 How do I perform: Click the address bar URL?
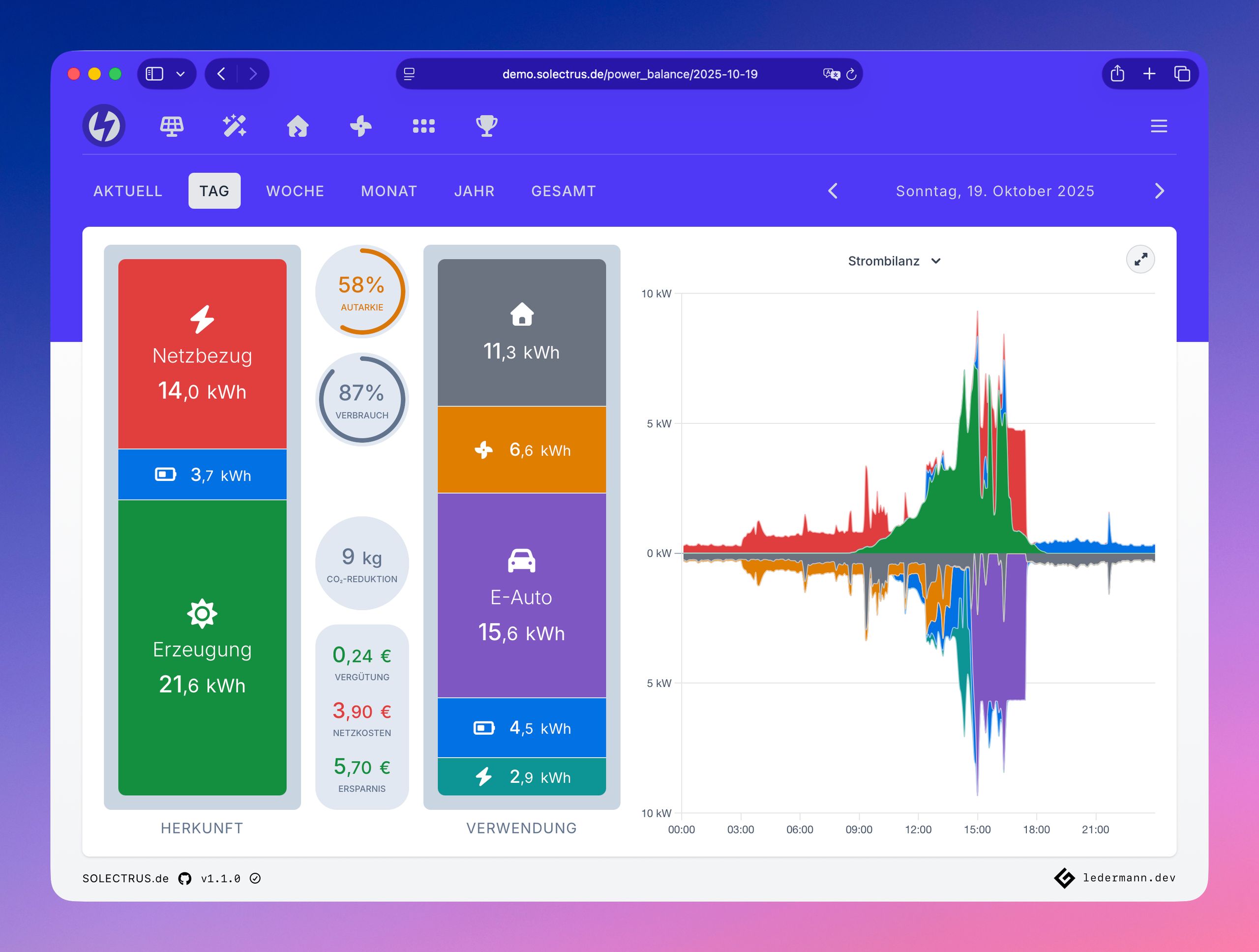(629, 74)
